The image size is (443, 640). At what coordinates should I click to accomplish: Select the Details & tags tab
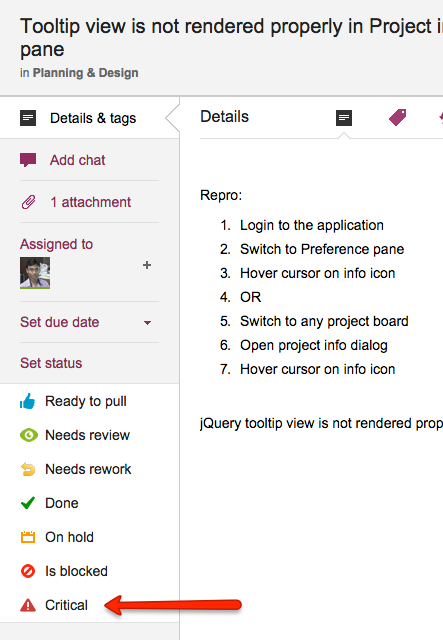[90, 118]
